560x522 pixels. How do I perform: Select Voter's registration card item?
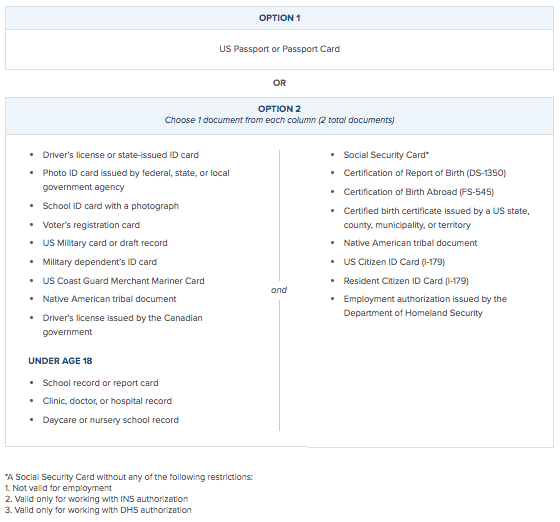[x=91, y=225]
